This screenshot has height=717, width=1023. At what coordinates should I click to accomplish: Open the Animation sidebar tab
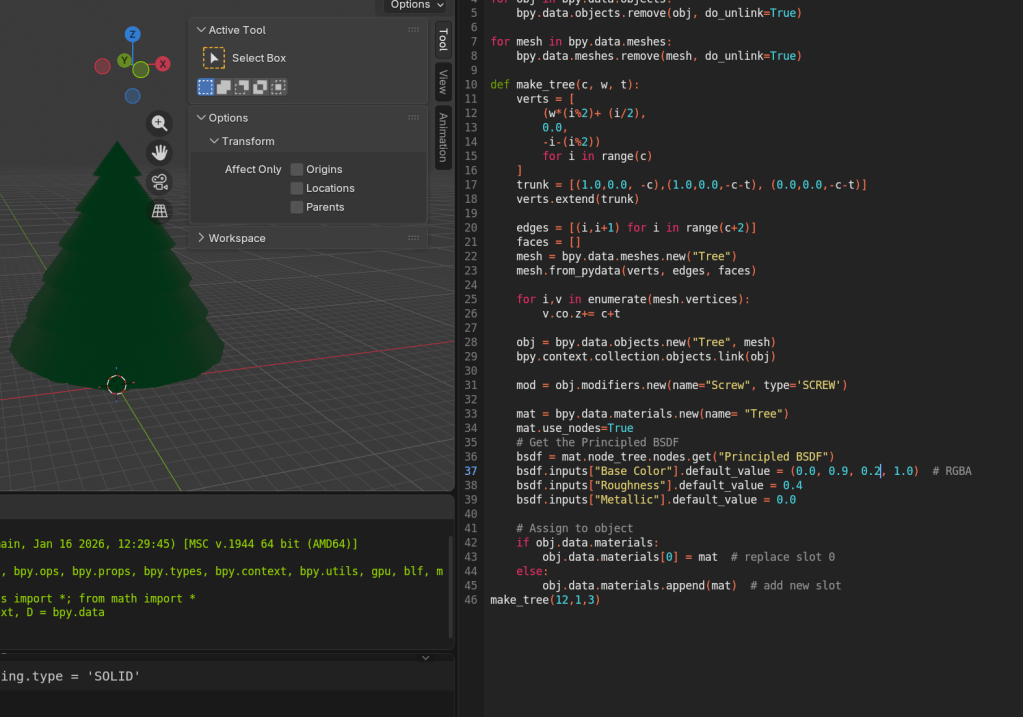[x=443, y=137]
